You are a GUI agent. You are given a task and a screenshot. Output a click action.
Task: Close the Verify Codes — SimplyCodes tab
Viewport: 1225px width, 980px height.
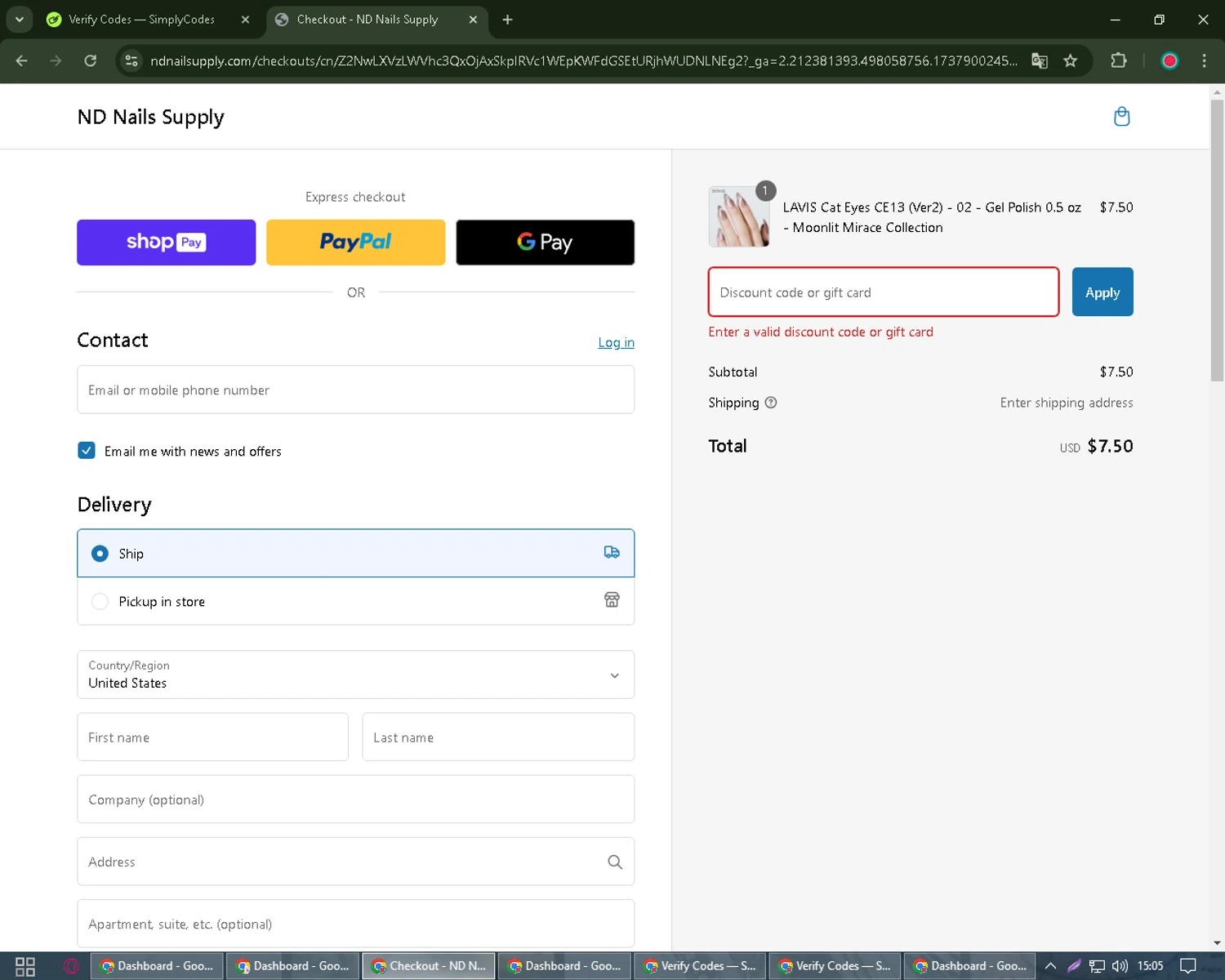pos(245,20)
